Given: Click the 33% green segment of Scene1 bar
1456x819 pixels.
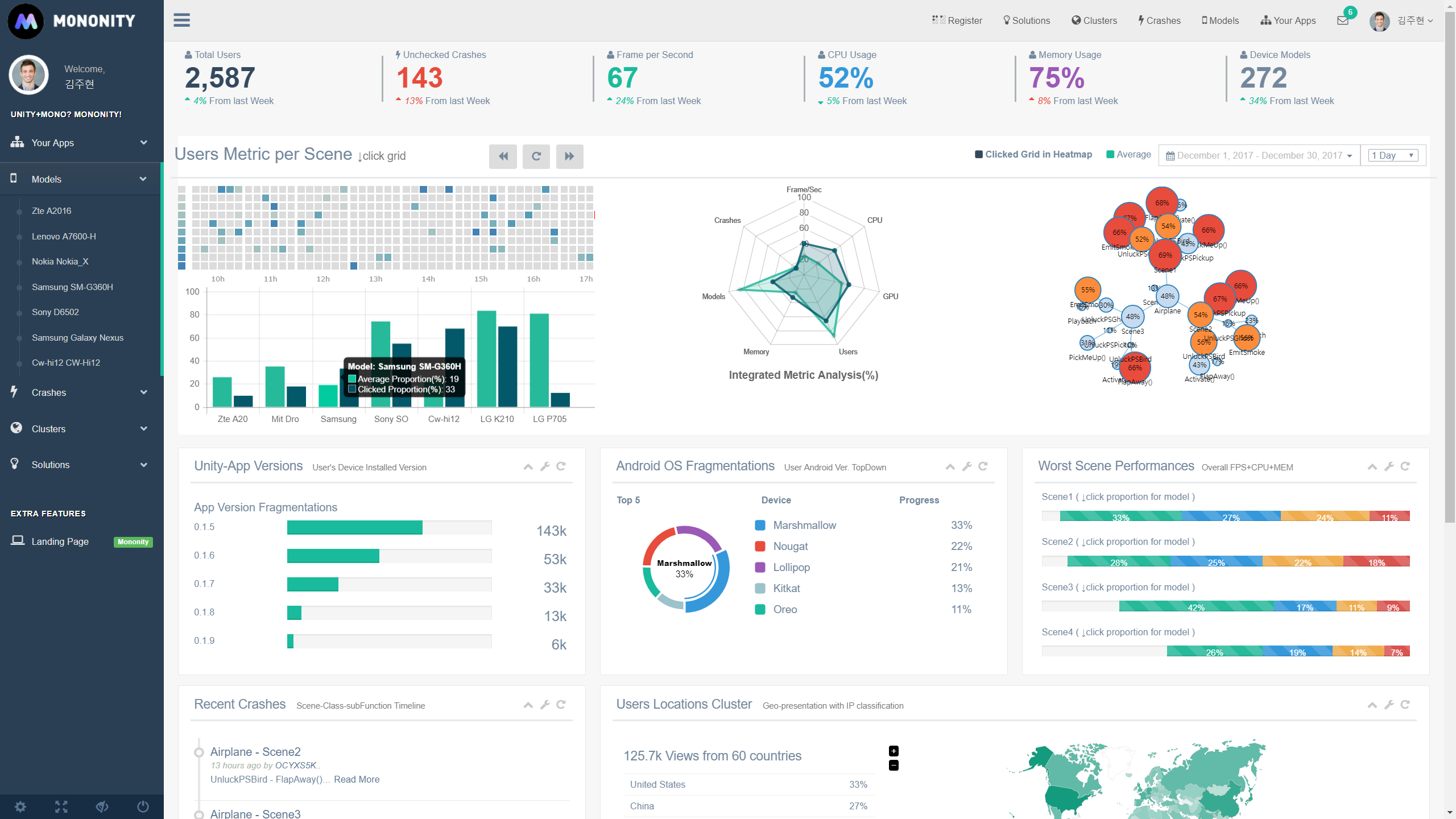Looking at the screenshot, I should [x=1120, y=516].
